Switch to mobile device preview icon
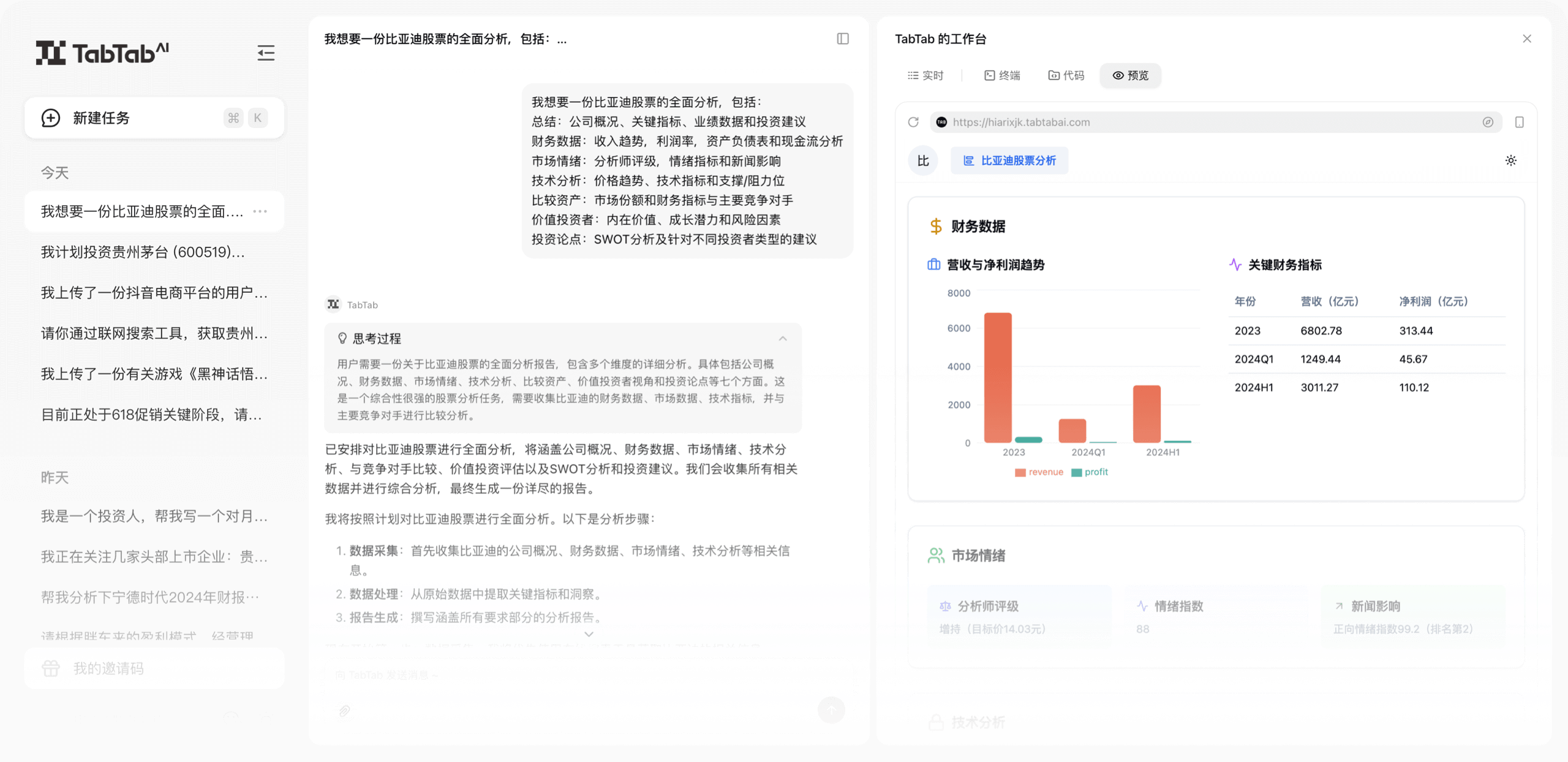1568x762 pixels. pos(1519,122)
